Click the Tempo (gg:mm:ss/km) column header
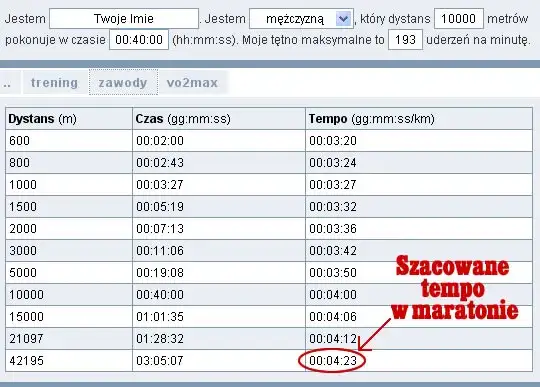 point(419,119)
